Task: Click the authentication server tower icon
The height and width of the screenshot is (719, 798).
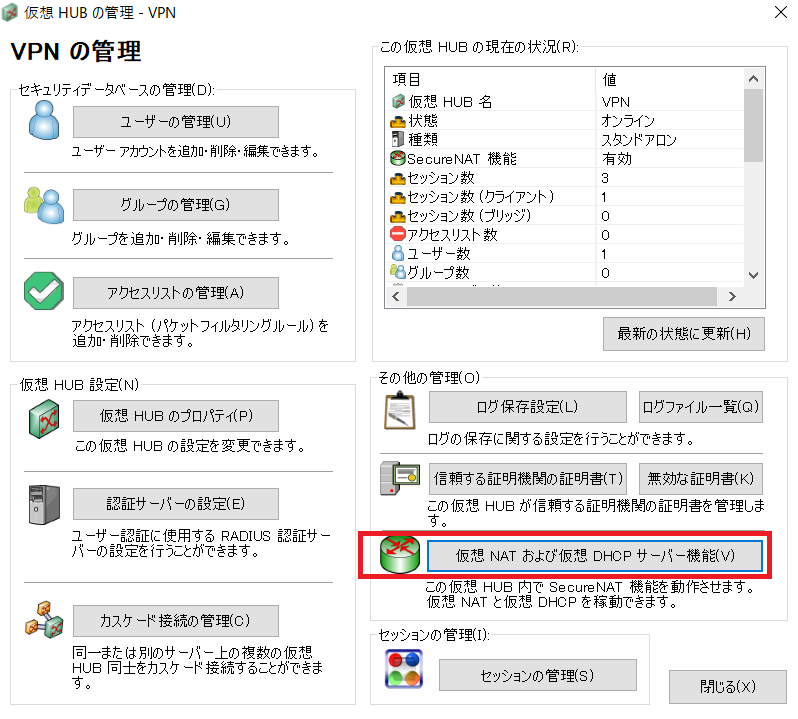Action: point(44,505)
